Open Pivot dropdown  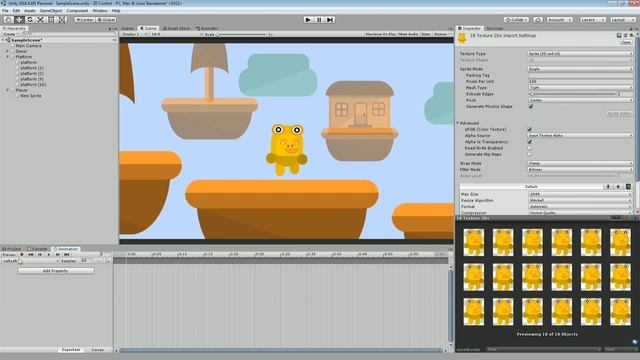point(580,100)
